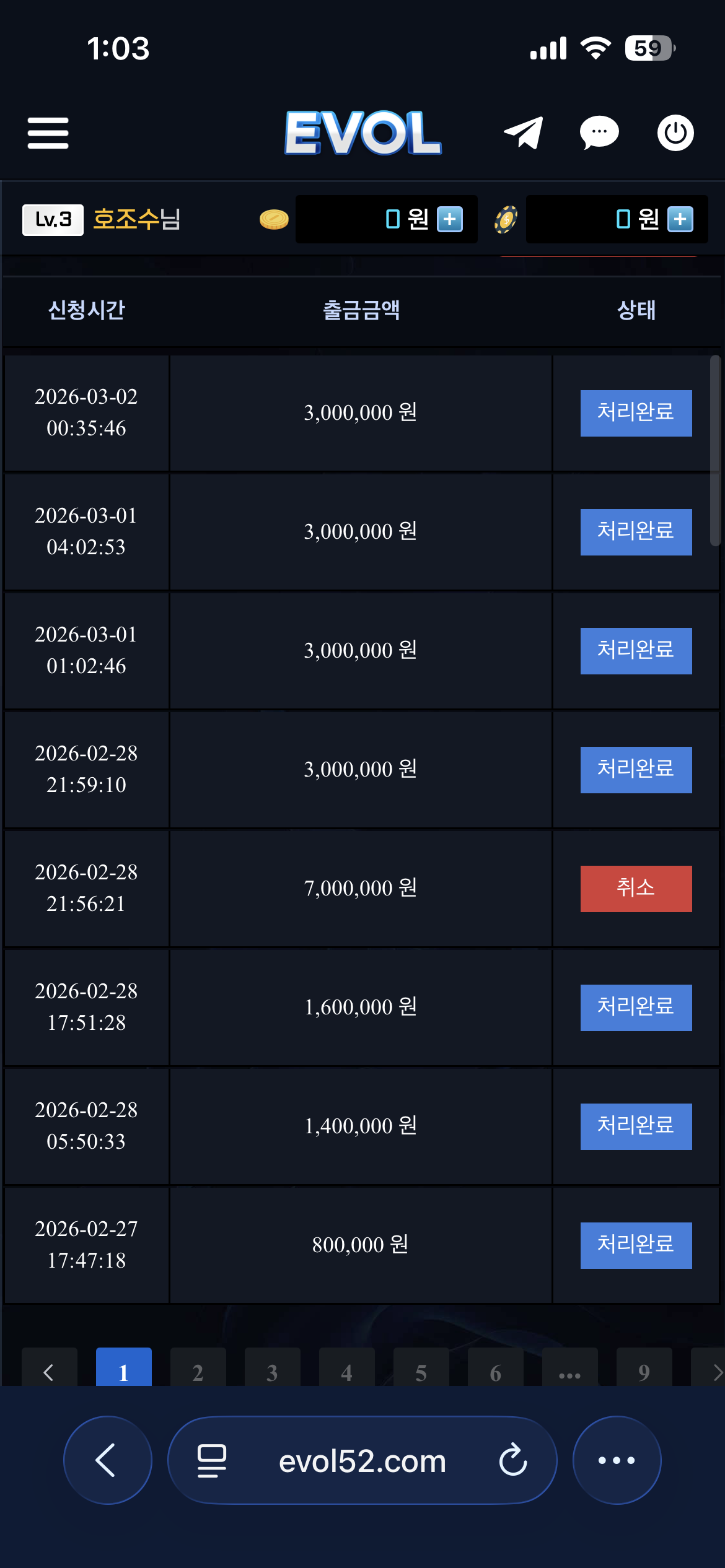Viewport: 725px width, 1568px height.
Task: Go to pagination page 5
Action: pos(421,1370)
